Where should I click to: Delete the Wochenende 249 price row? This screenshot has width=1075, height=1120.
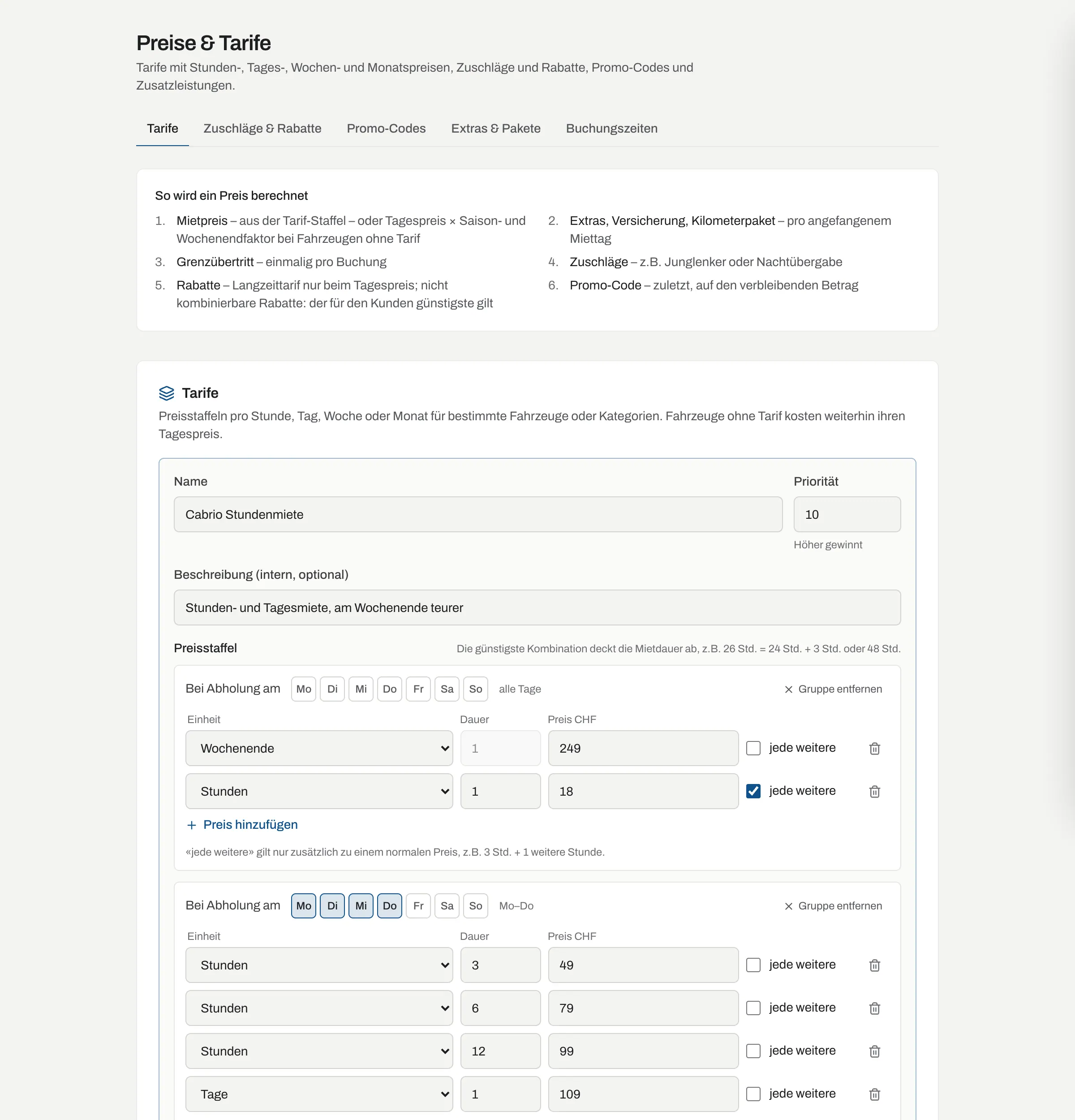[x=874, y=748]
